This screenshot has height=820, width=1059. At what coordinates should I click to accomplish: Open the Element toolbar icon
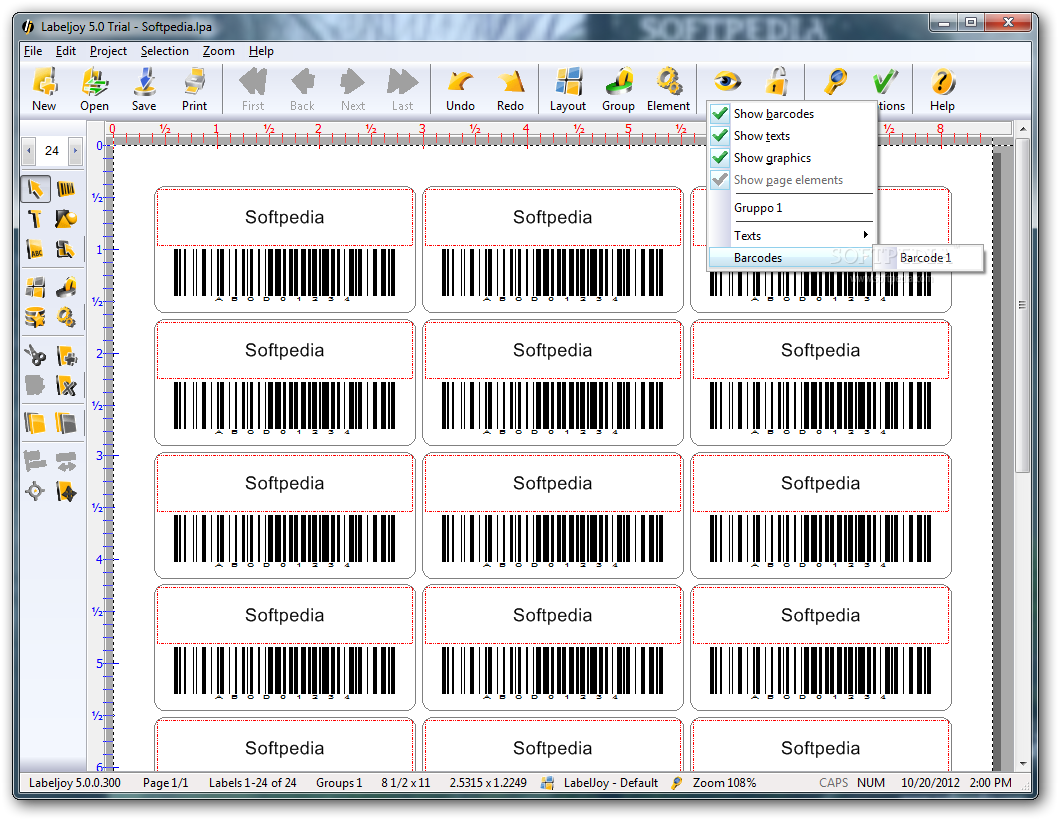668,89
